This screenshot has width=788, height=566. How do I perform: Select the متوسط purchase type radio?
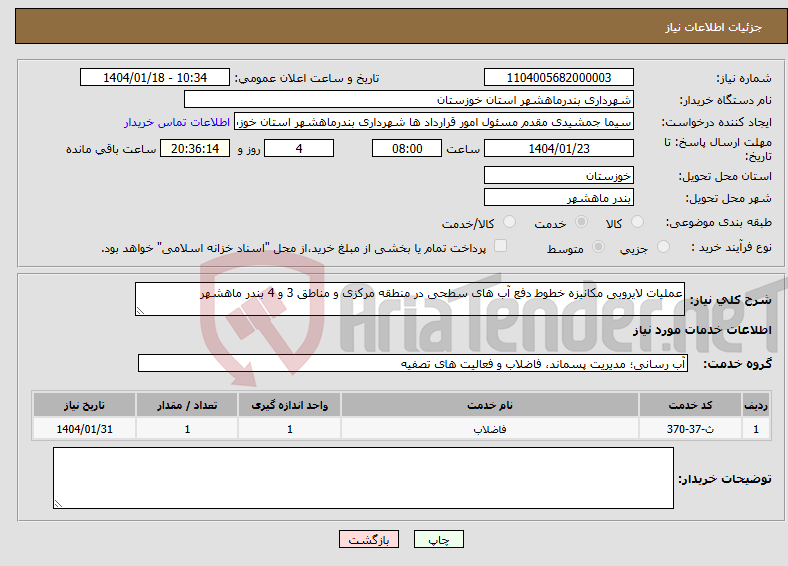[x=598, y=246]
